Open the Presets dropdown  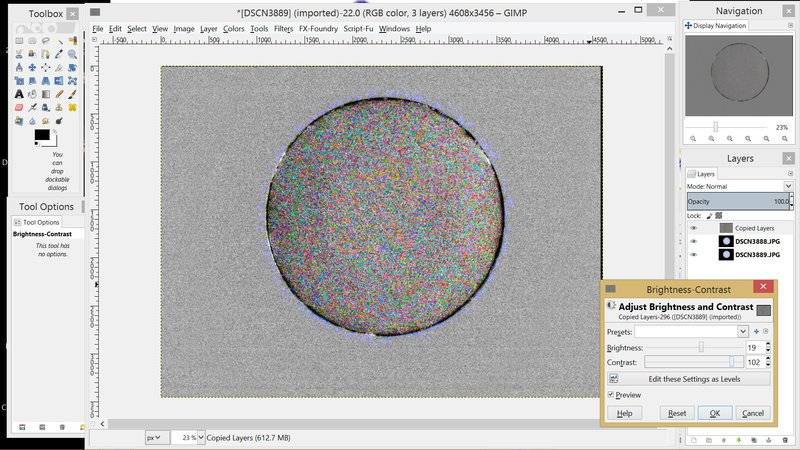(742, 331)
